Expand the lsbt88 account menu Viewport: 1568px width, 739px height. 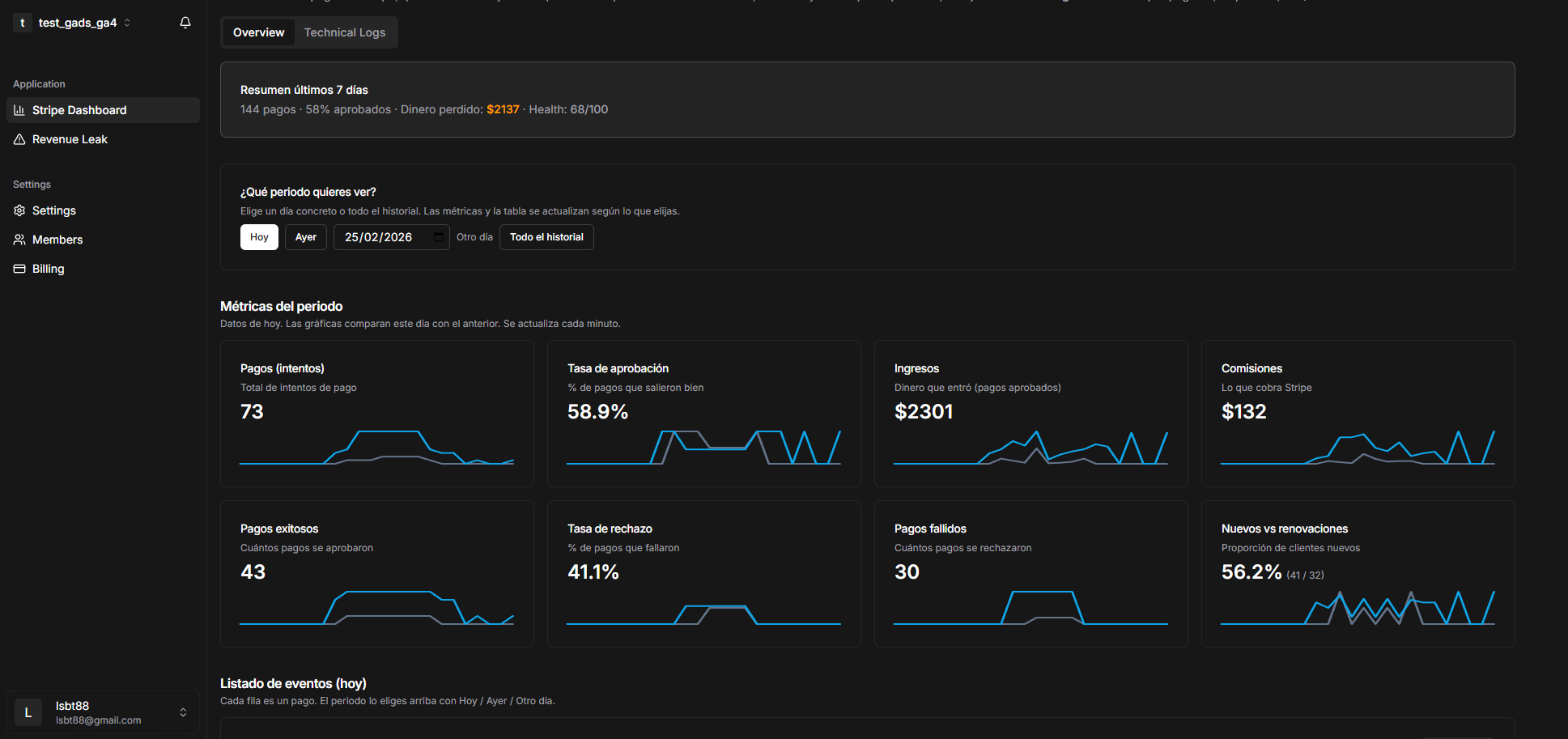pyautogui.click(x=182, y=712)
